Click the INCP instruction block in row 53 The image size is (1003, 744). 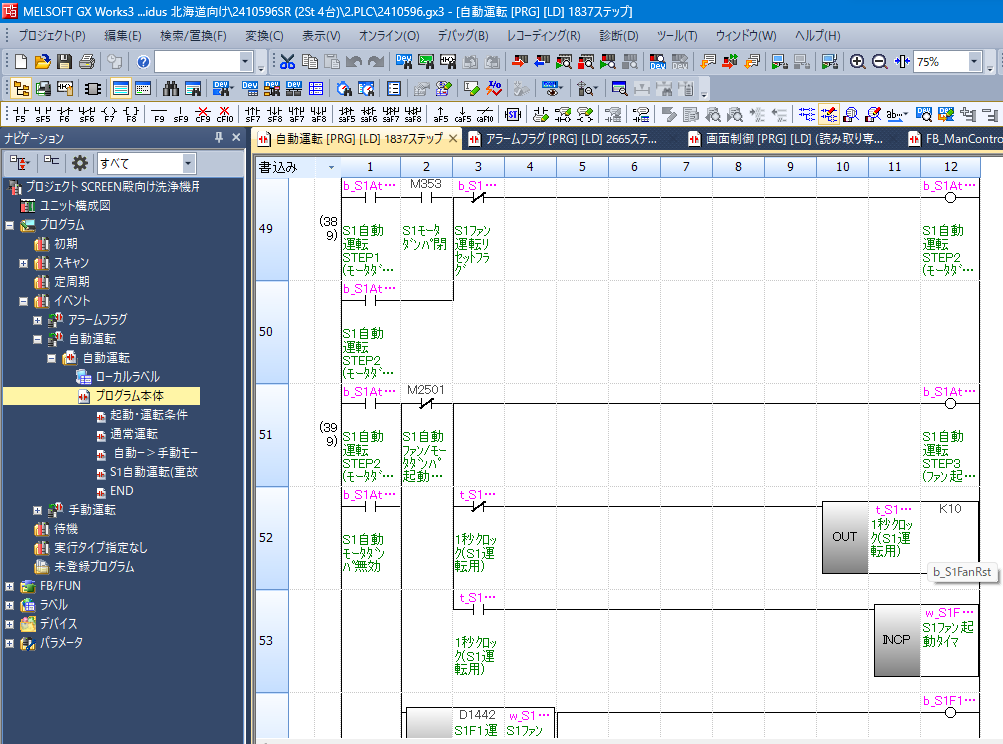pos(896,640)
